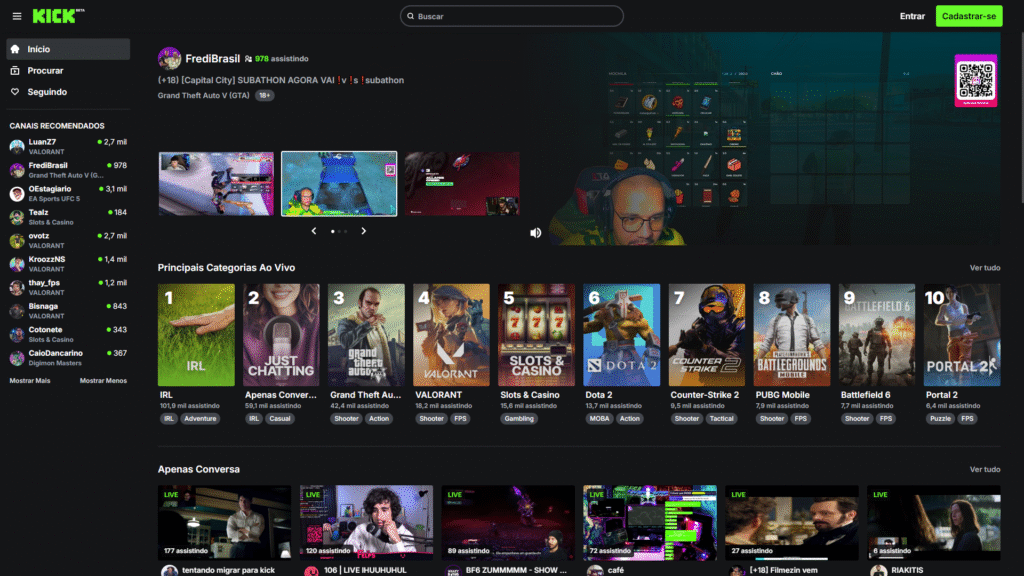Open the stream with 27 assistindo
The height and width of the screenshot is (576, 1024).
(792, 522)
